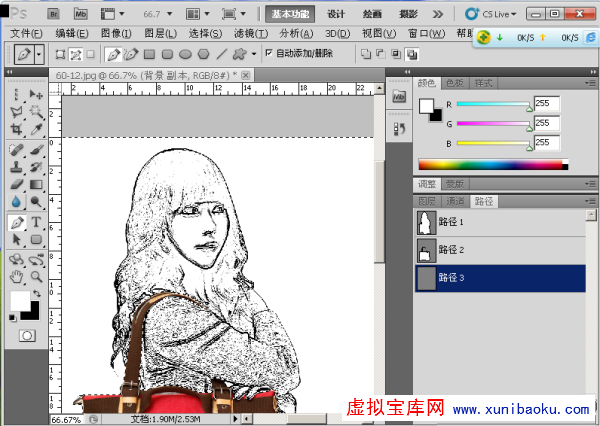Image resolution: width=600 pixels, height=426 pixels.
Task: Select the Zoom magnifier tool in toolbox
Action: tap(36, 276)
